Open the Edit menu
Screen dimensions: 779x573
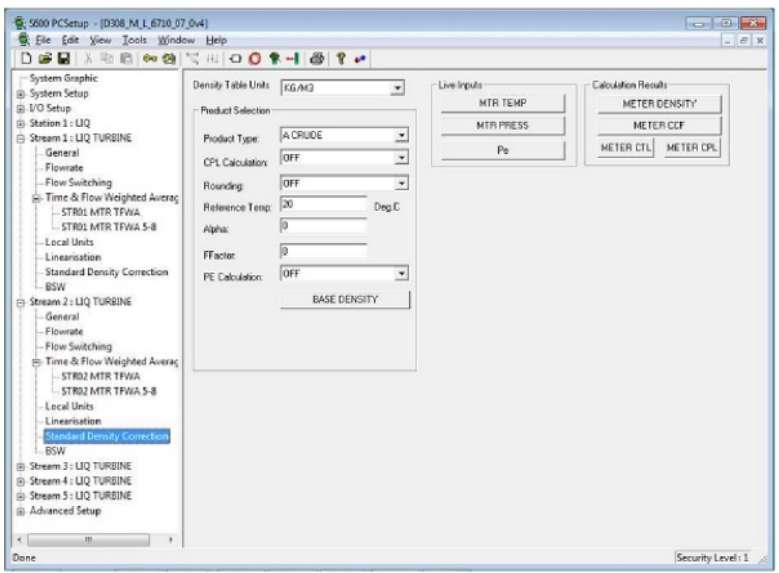(x=71, y=40)
